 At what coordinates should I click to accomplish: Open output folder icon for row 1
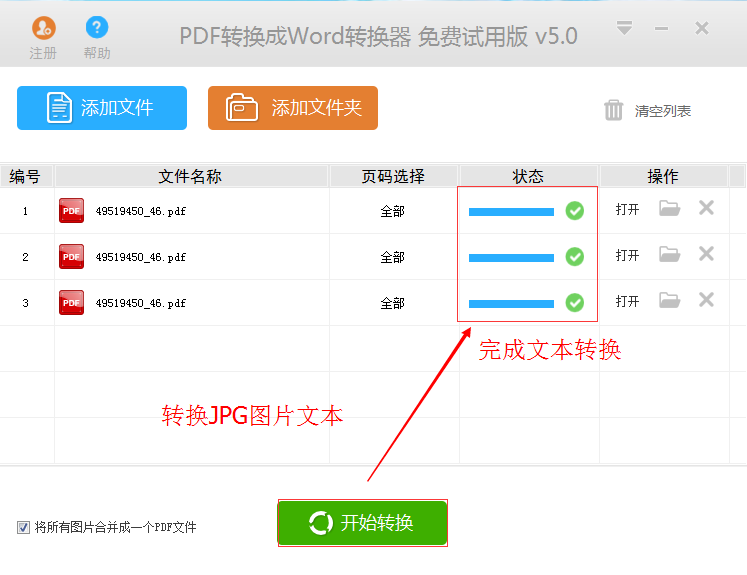pos(669,208)
